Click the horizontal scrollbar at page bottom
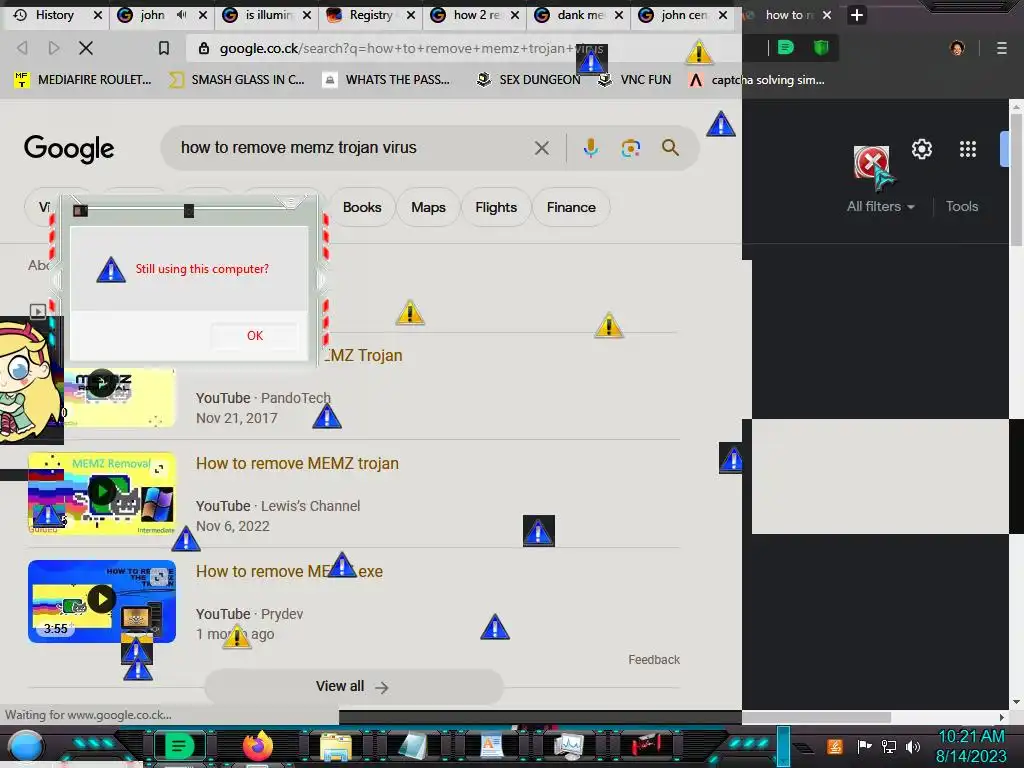Viewport: 1024px width, 768px height. (816, 717)
